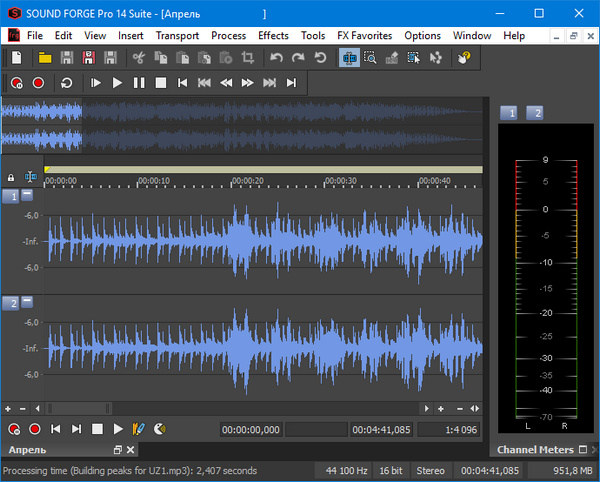Click the 44 100 Hz sample rate field
The height and width of the screenshot is (482, 600).
[x=346, y=470]
